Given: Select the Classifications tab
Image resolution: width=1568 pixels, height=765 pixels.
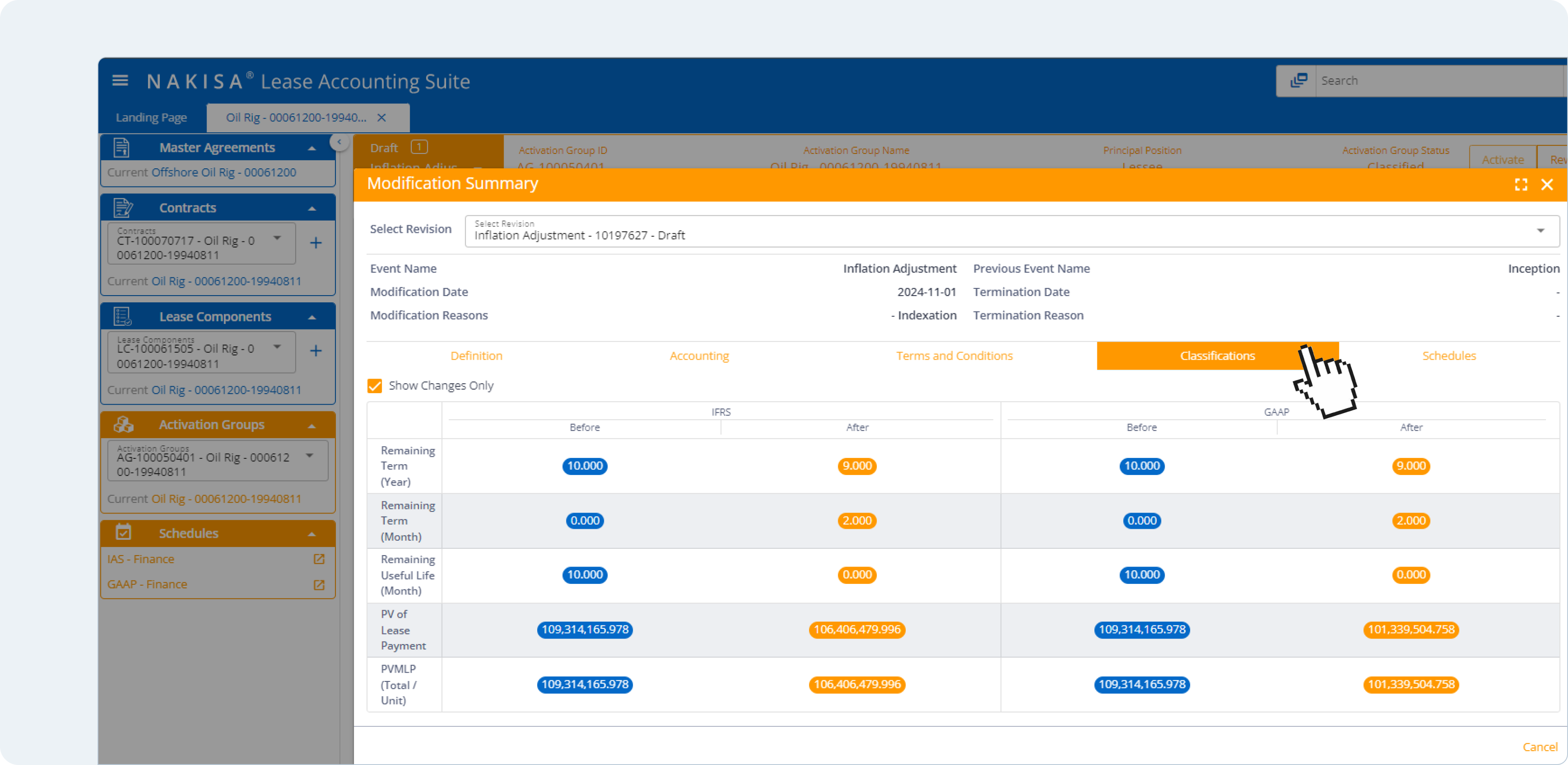Looking at the screenshot, I should click(x=1217, y=355).
